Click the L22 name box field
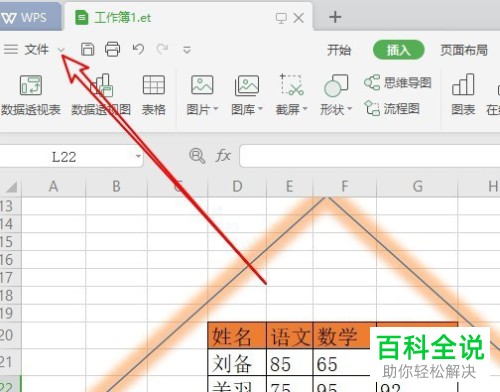This screenshot has height=392, width=500. [x=64, y=157]
